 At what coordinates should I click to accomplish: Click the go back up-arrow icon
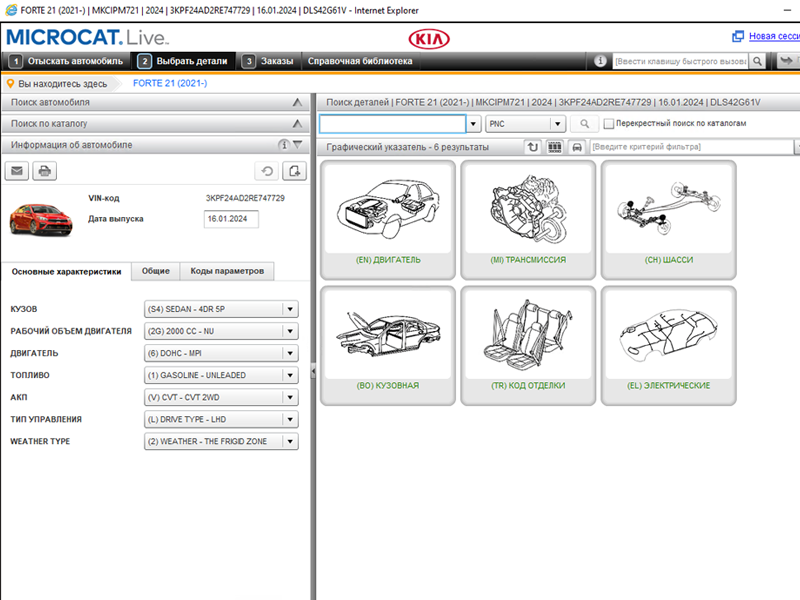pos(533,147)
